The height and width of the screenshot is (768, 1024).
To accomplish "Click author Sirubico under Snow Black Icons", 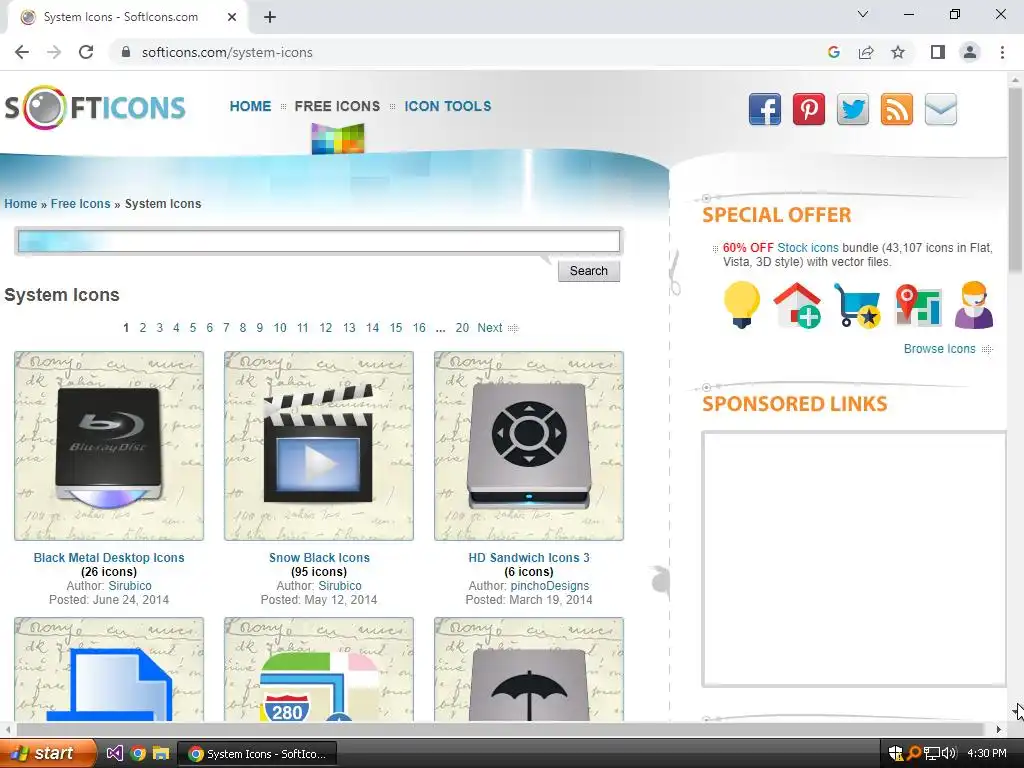I will tap(340, 586).
